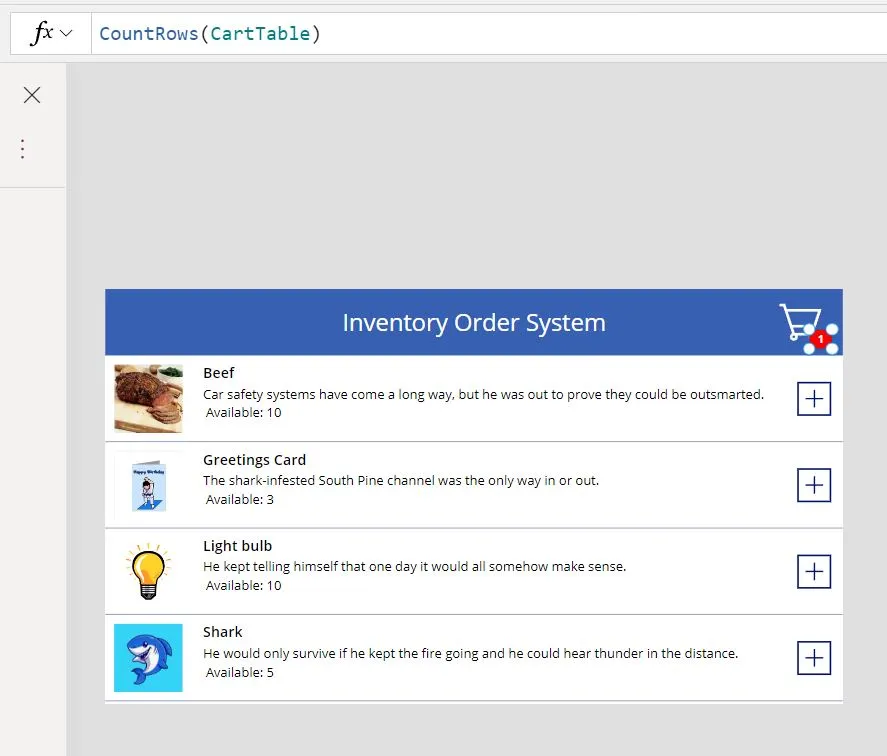Click the Beef product image
The width and height of the screenshot is (887, 756).
148,398
